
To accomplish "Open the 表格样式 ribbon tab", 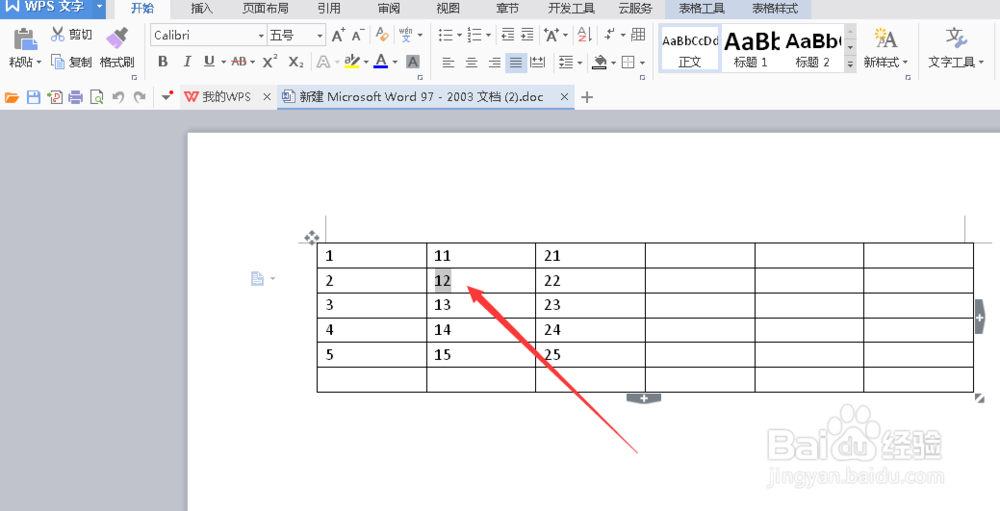I will [775, 8].
